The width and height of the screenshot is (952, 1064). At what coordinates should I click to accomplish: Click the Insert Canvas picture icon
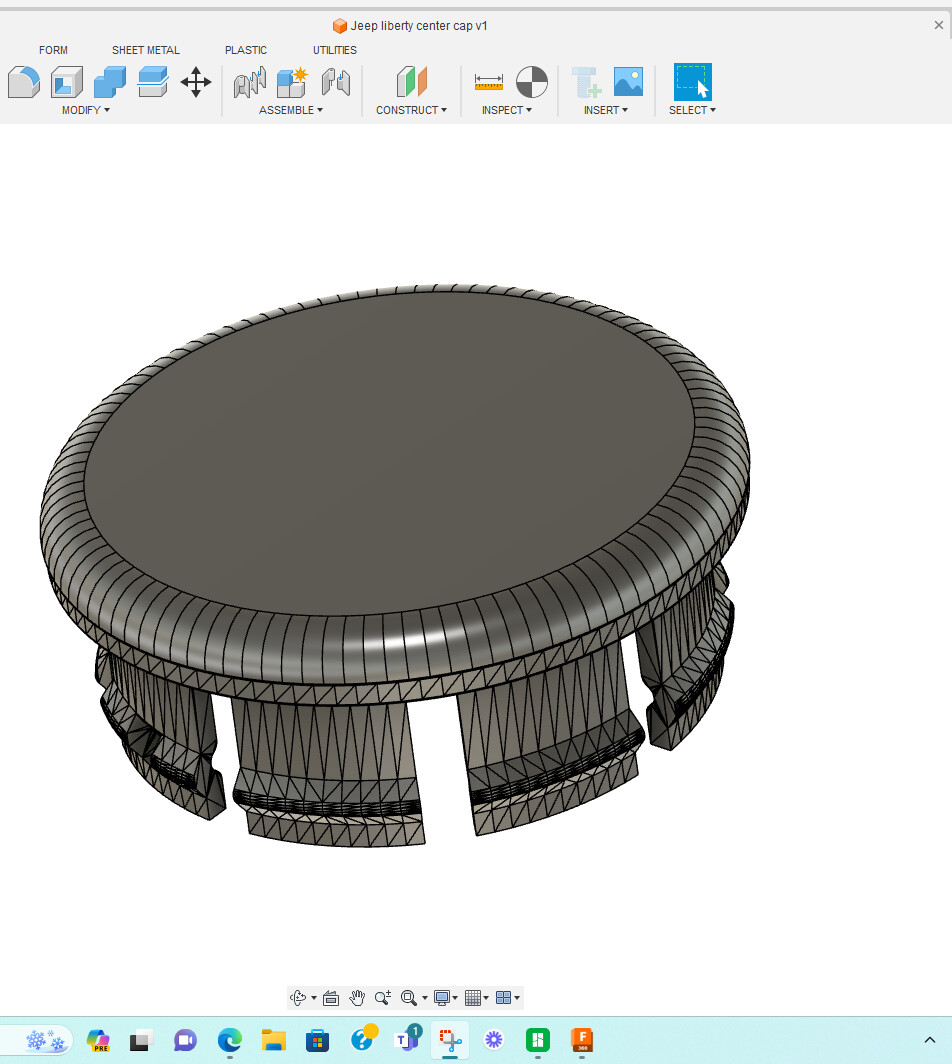(628, 82)
